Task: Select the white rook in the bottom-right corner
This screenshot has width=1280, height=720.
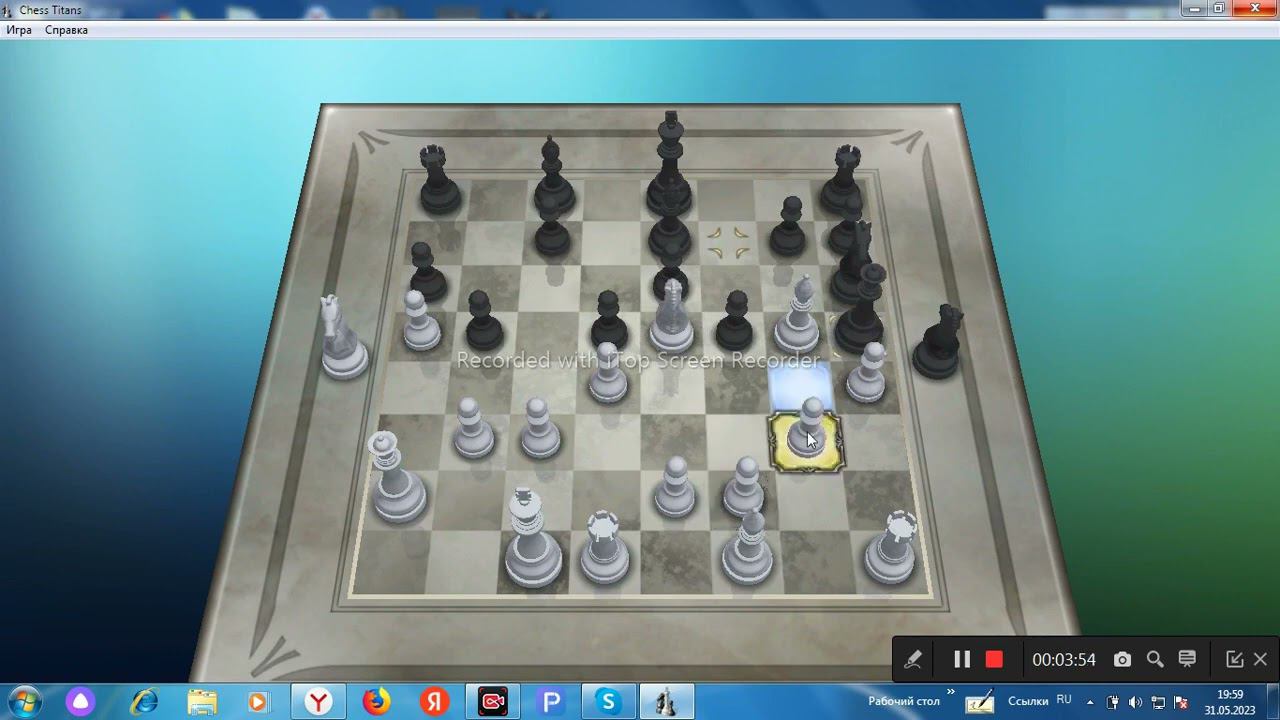Action: coord(892,548)
